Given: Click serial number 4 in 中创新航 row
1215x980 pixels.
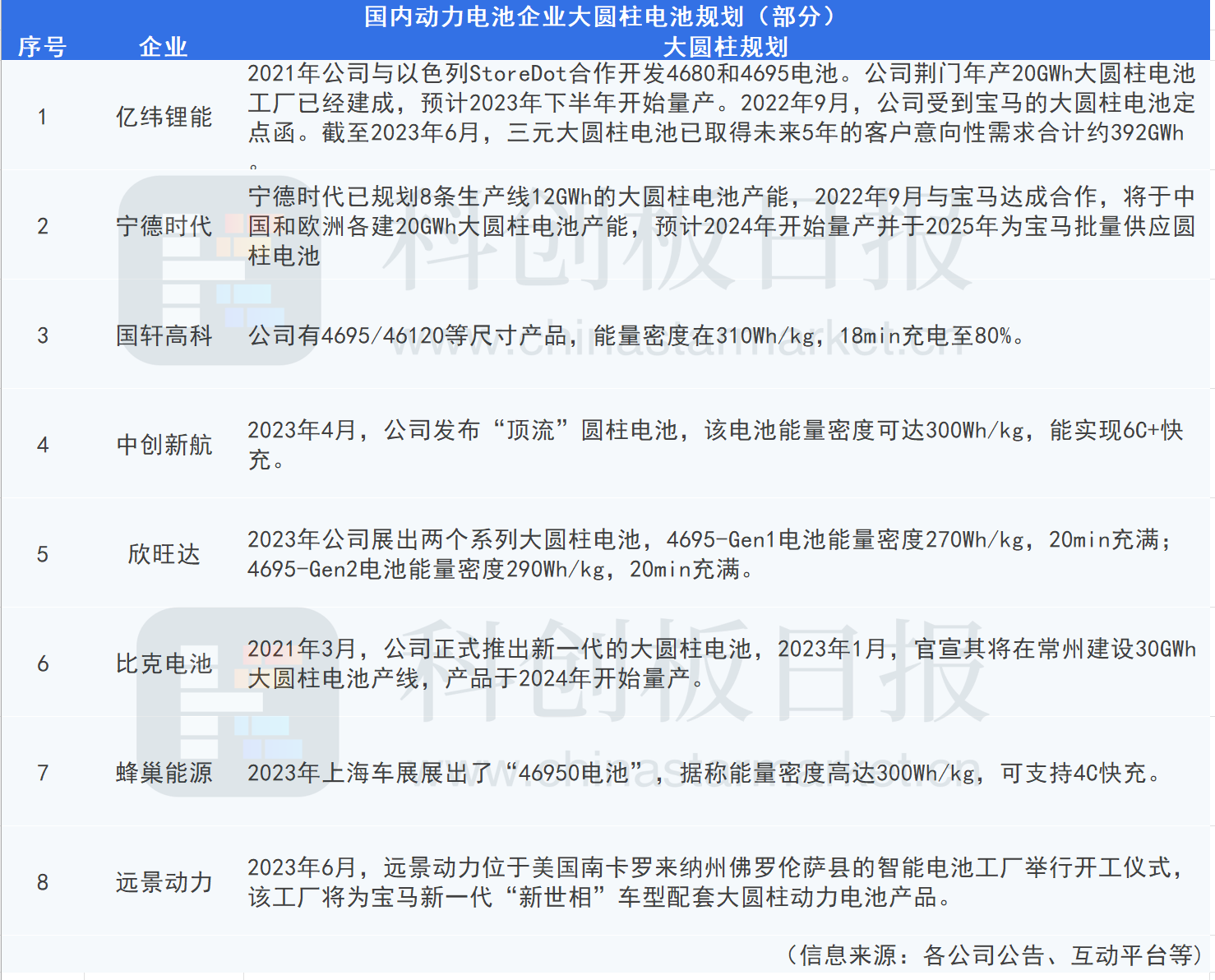Looking at the screenshot, I should pyautogui.click(x=42, y=445).
